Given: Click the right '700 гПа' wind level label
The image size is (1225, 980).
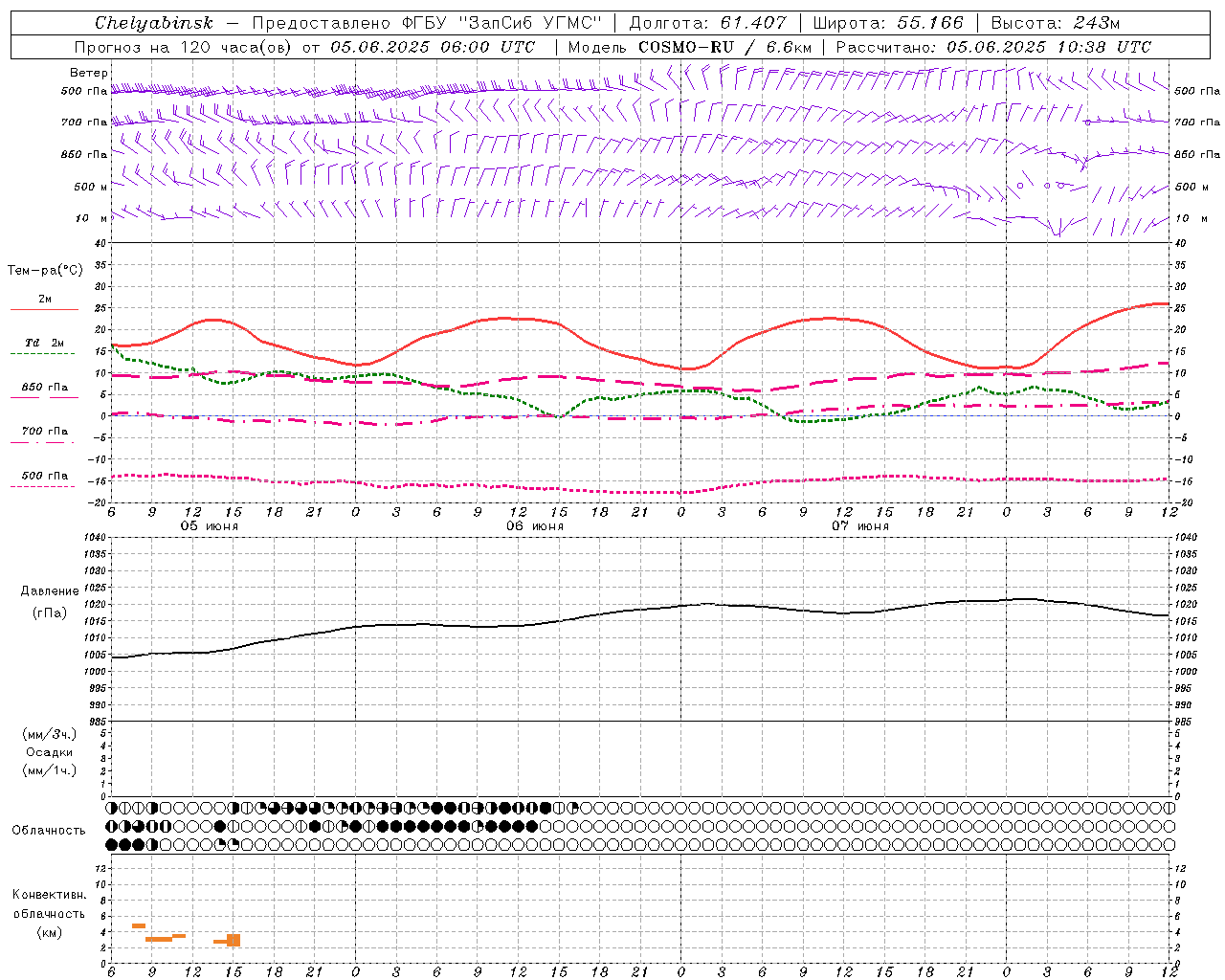Looking at the screenshot, I should click(x=1197, y=122).
